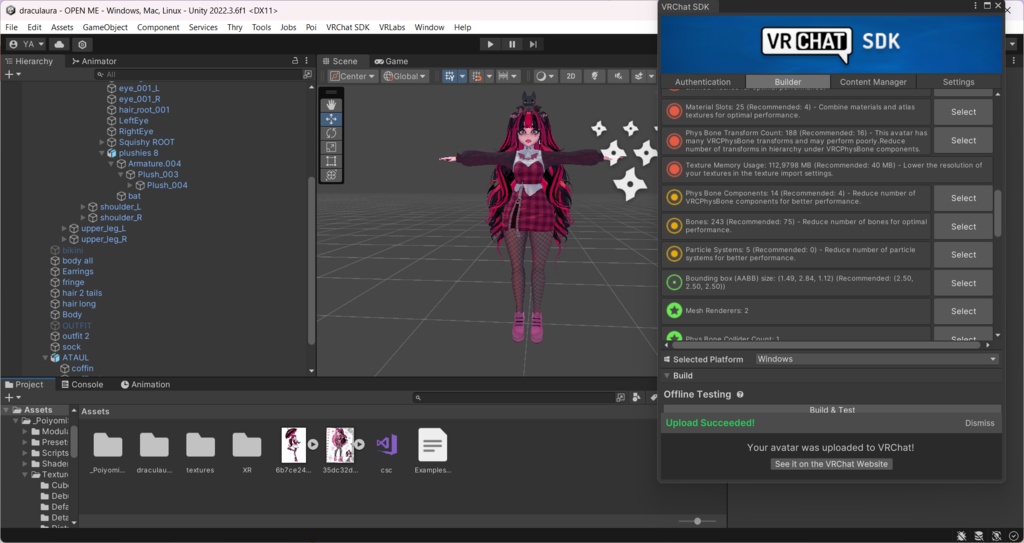This screenshot has height=543, width=1024.
Task: Click the Build & Test button
Action: [832, 410]
